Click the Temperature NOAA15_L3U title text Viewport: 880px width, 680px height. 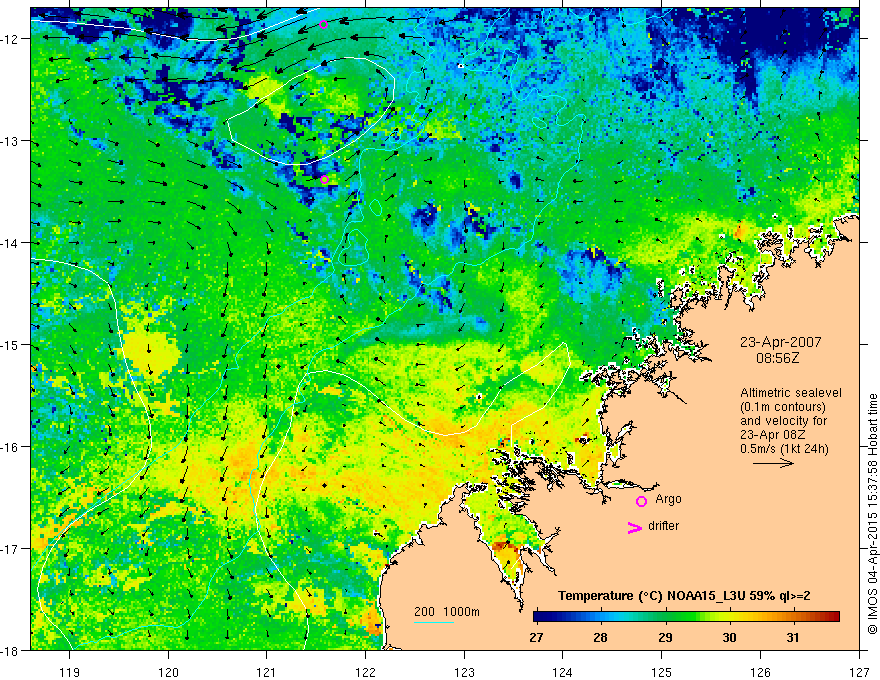[684, 596]
